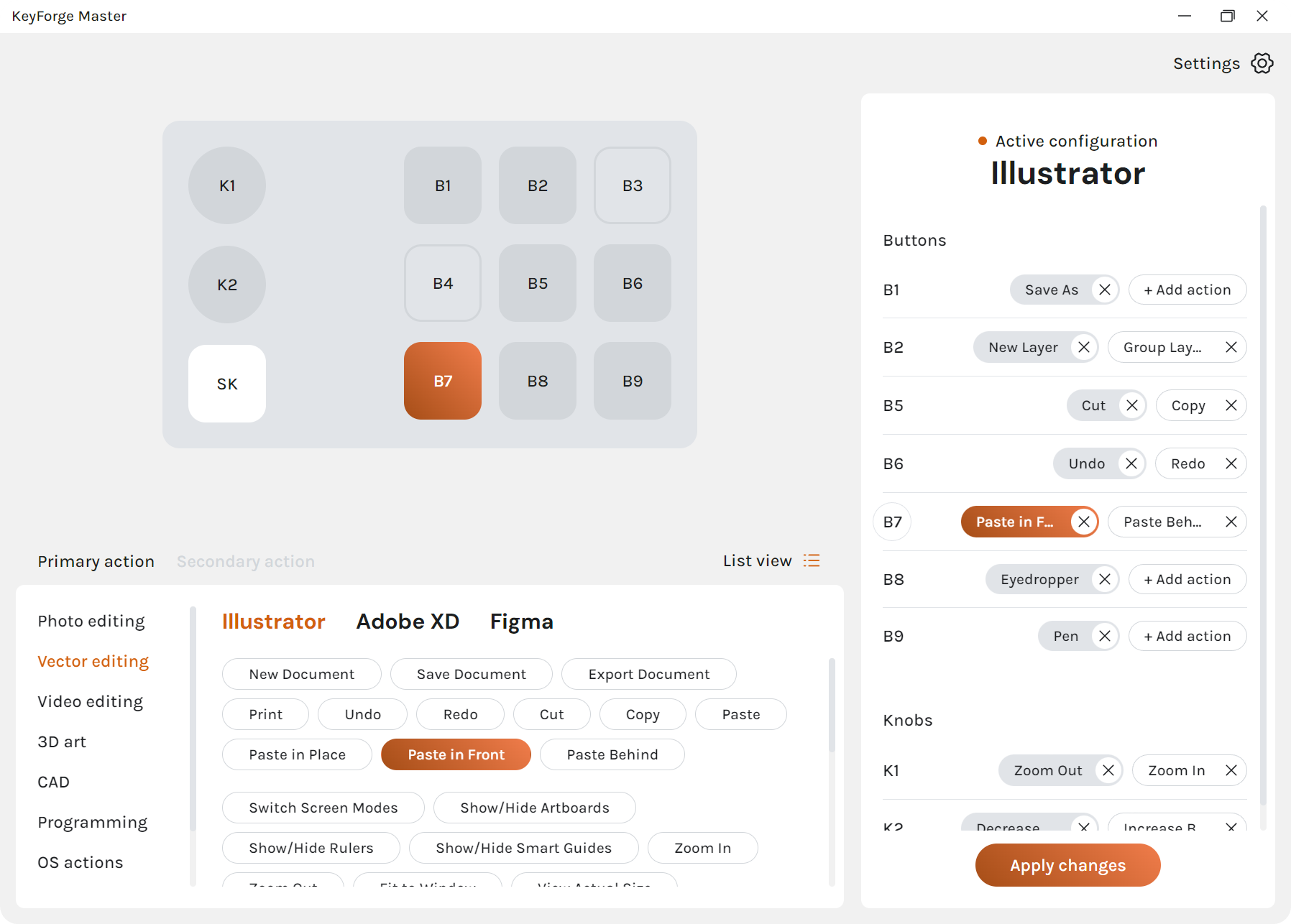Remove Paste in Front from B7
Image resolution: width=1291 pixels, height=924 pixels.
(x=1084, y=522)
